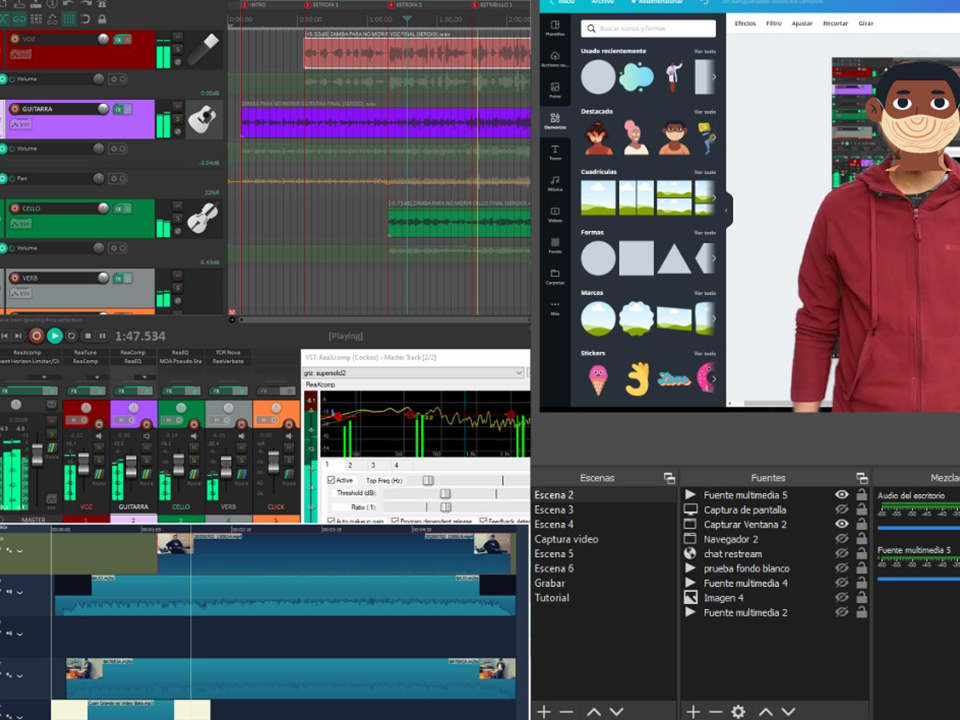Screen dimensions: 960x720
Task: Open Fondo section in Canva sidebar
Action: pyautogui.click(x=555, y=246)
